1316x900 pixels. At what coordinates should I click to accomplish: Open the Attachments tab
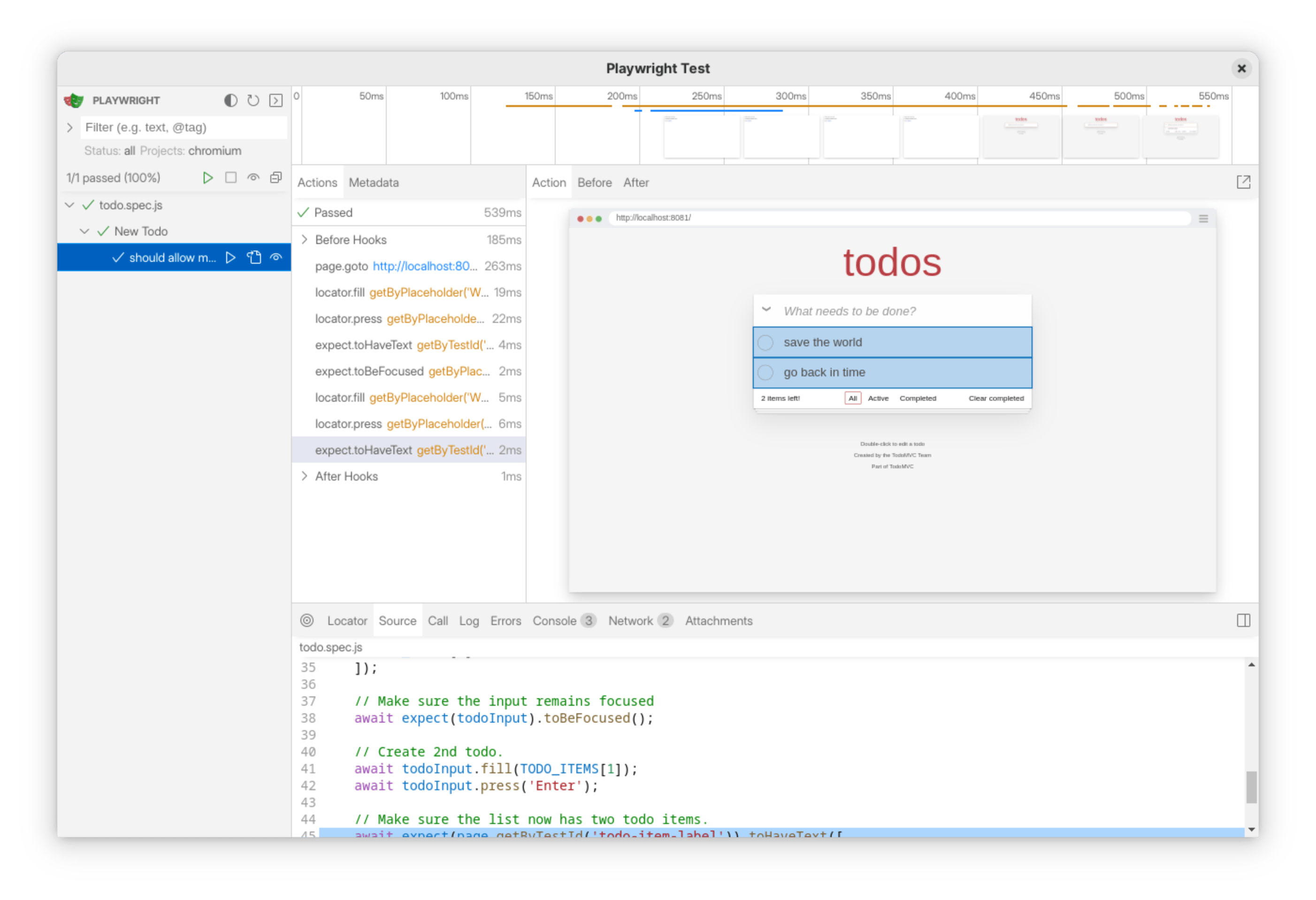click(719, 621)
